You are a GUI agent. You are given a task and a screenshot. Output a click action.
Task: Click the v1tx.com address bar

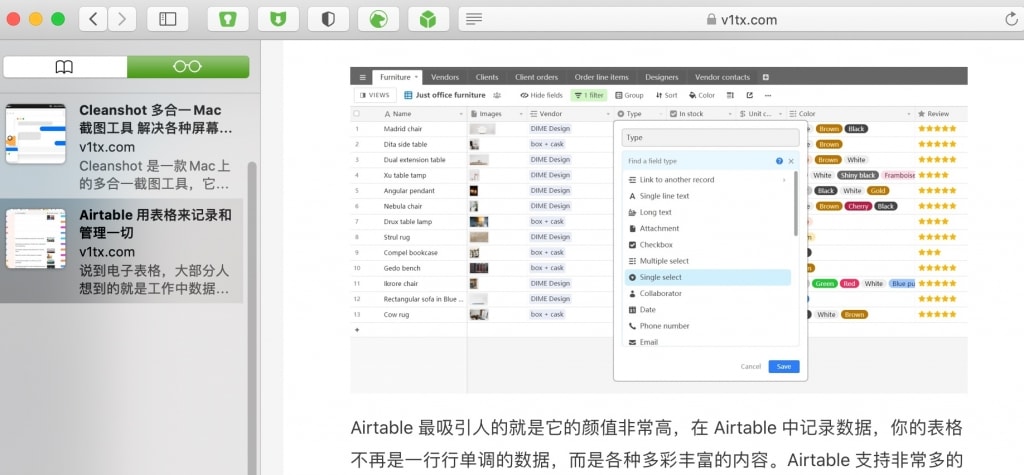tap(741, 20)
